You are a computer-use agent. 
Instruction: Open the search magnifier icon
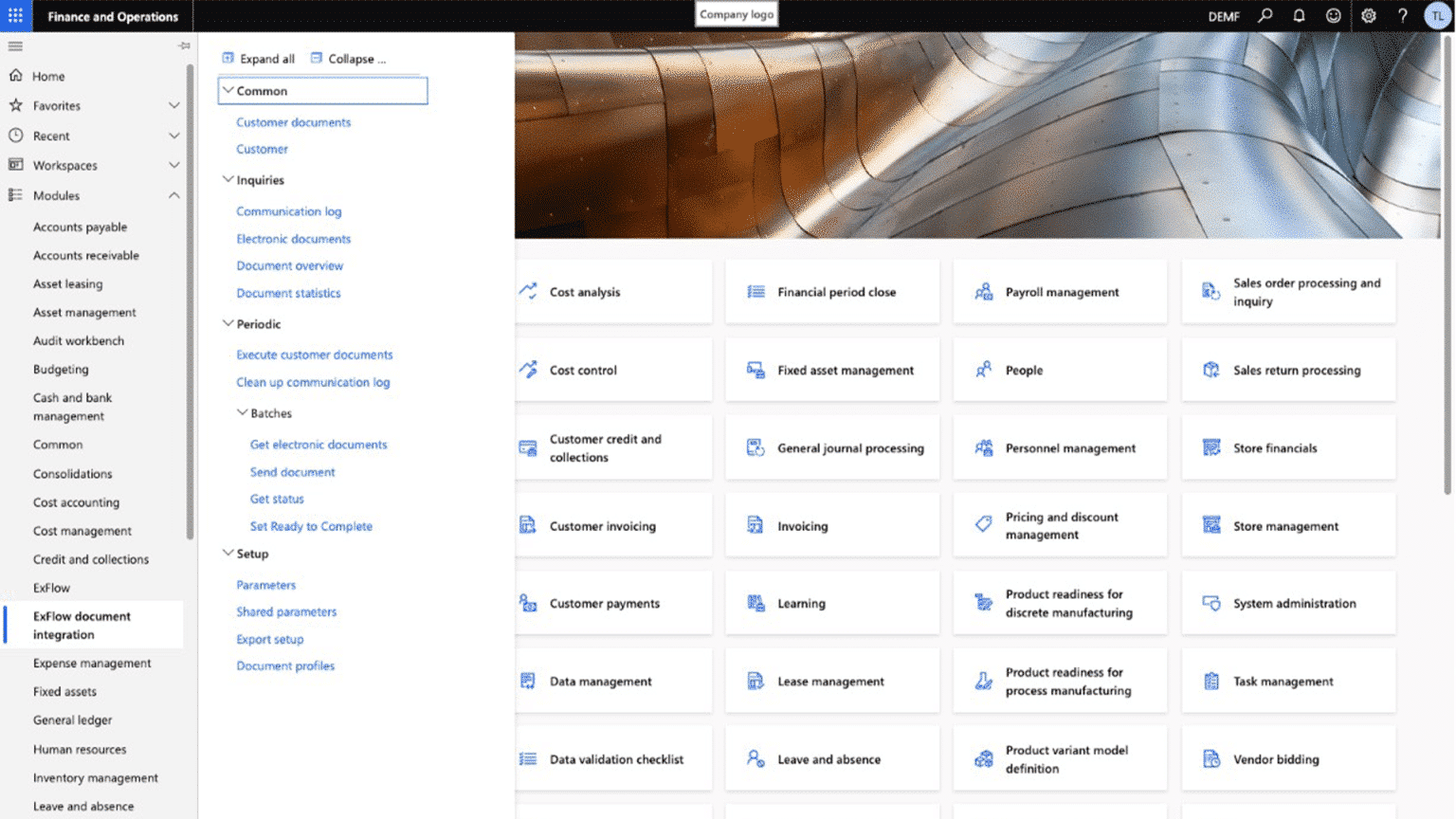(1265, 16)
